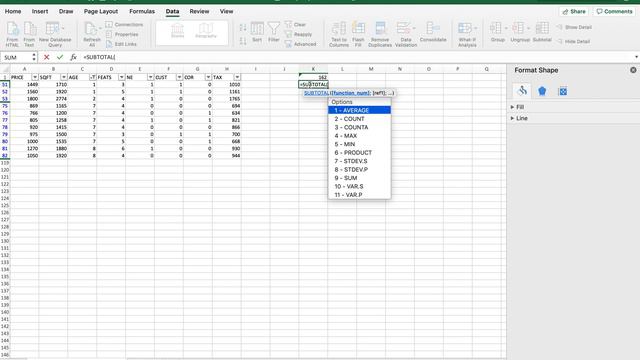Click Remove Duplicates
Screen dimensions: 640x360
[x=380, y=34]
